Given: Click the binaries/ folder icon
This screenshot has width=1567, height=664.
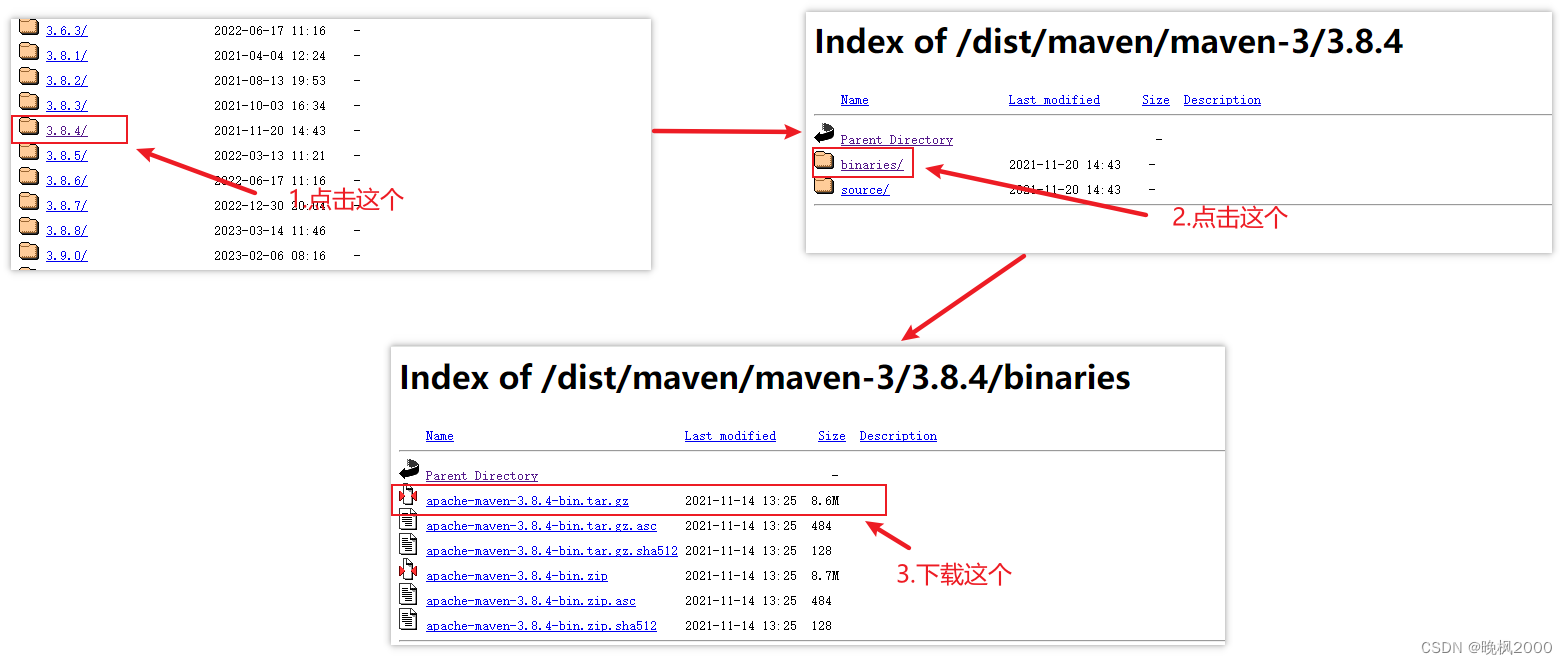Looking at the screenshot, I should [824, 162].
